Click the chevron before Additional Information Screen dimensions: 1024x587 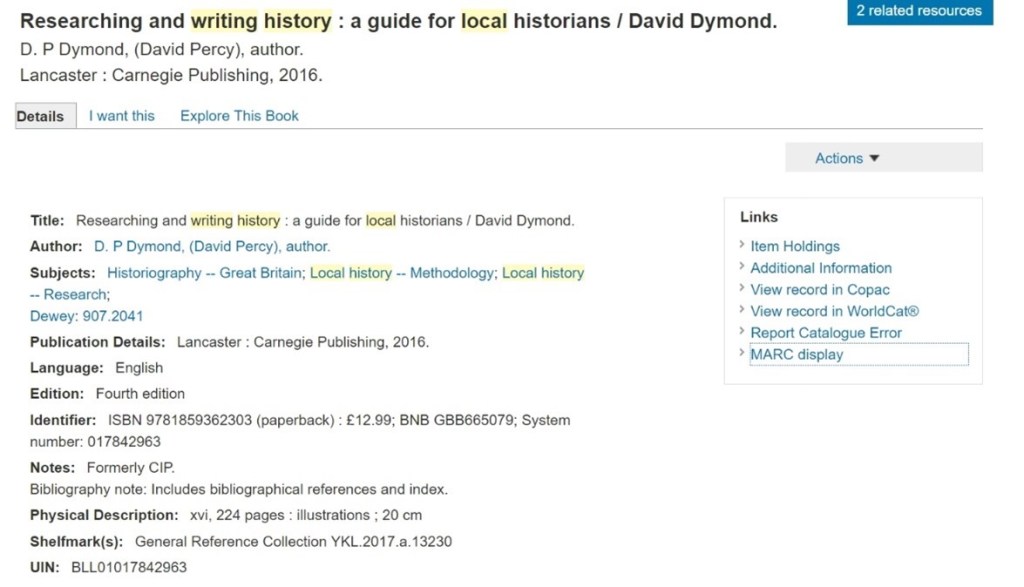click(x=742, y=267)
